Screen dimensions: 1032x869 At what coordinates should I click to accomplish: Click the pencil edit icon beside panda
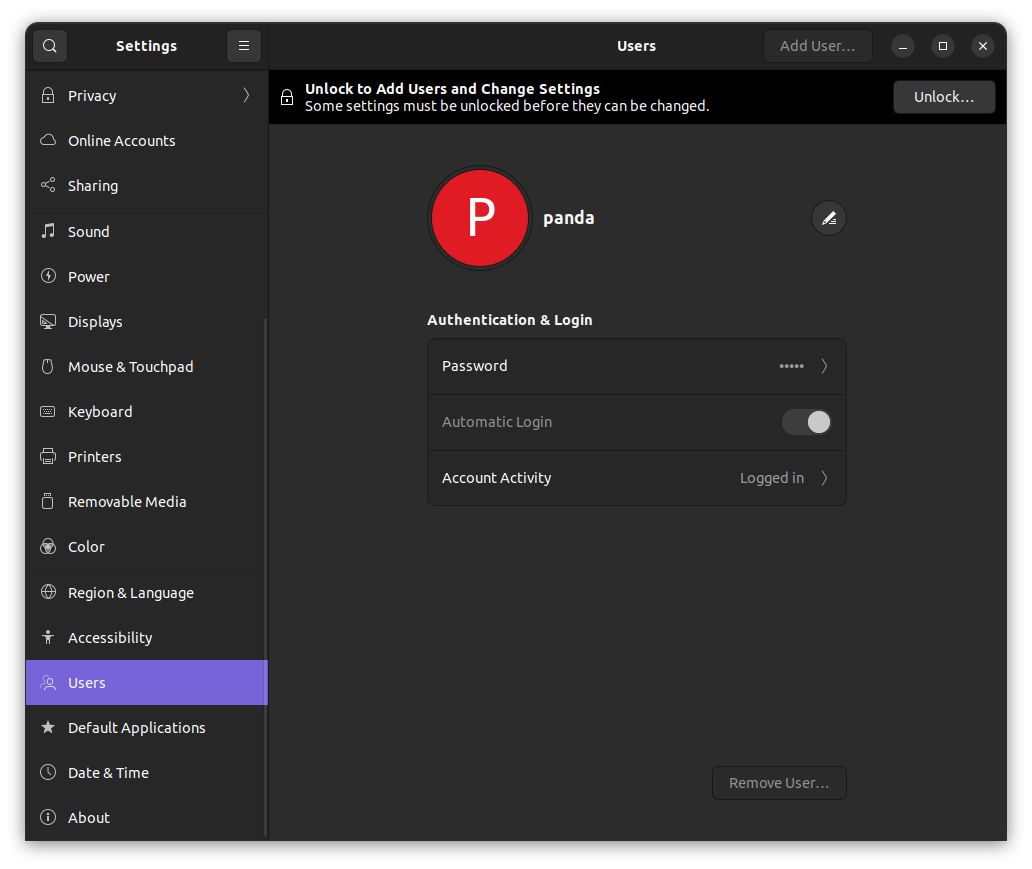(829, 218)
